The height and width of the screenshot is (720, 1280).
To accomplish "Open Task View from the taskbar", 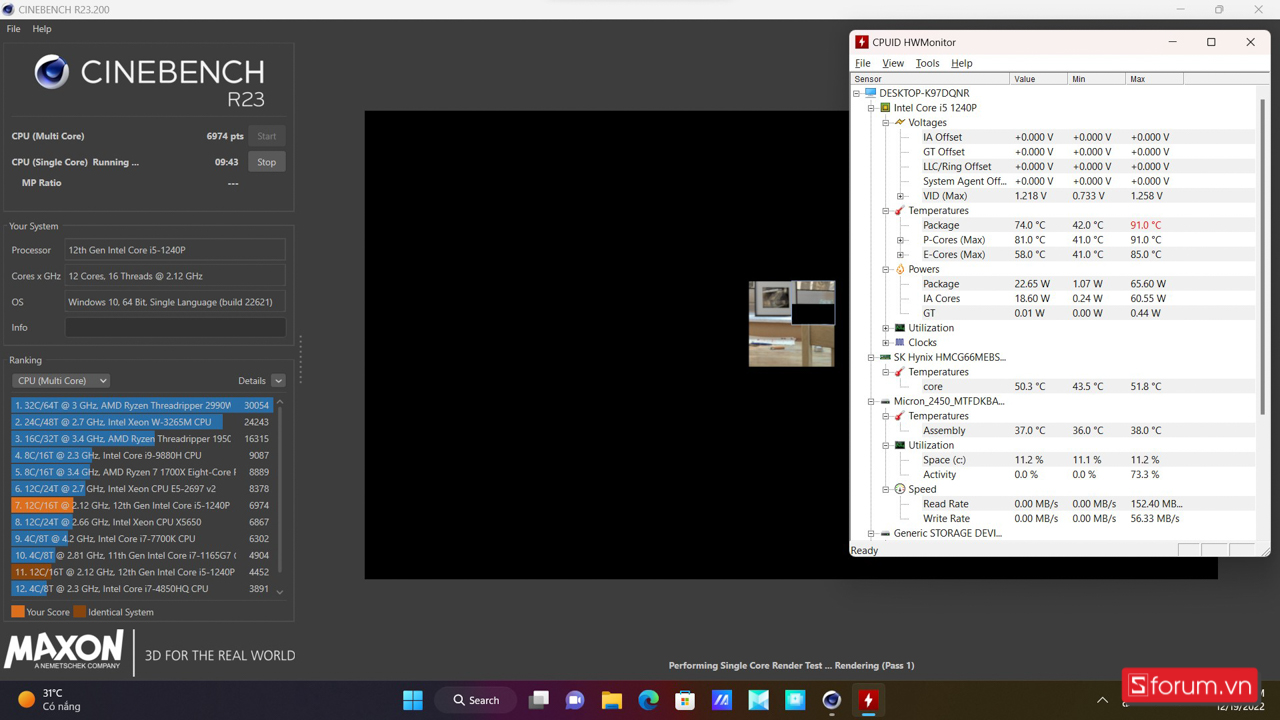I will (x=539, y=700).
